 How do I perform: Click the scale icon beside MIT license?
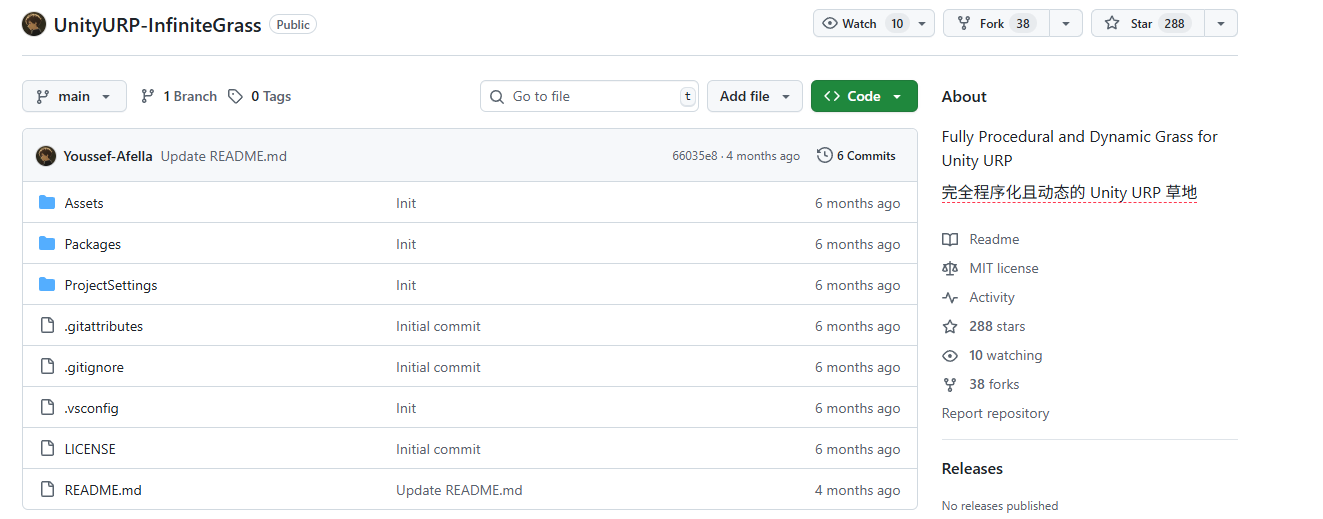tap(950, 268)
